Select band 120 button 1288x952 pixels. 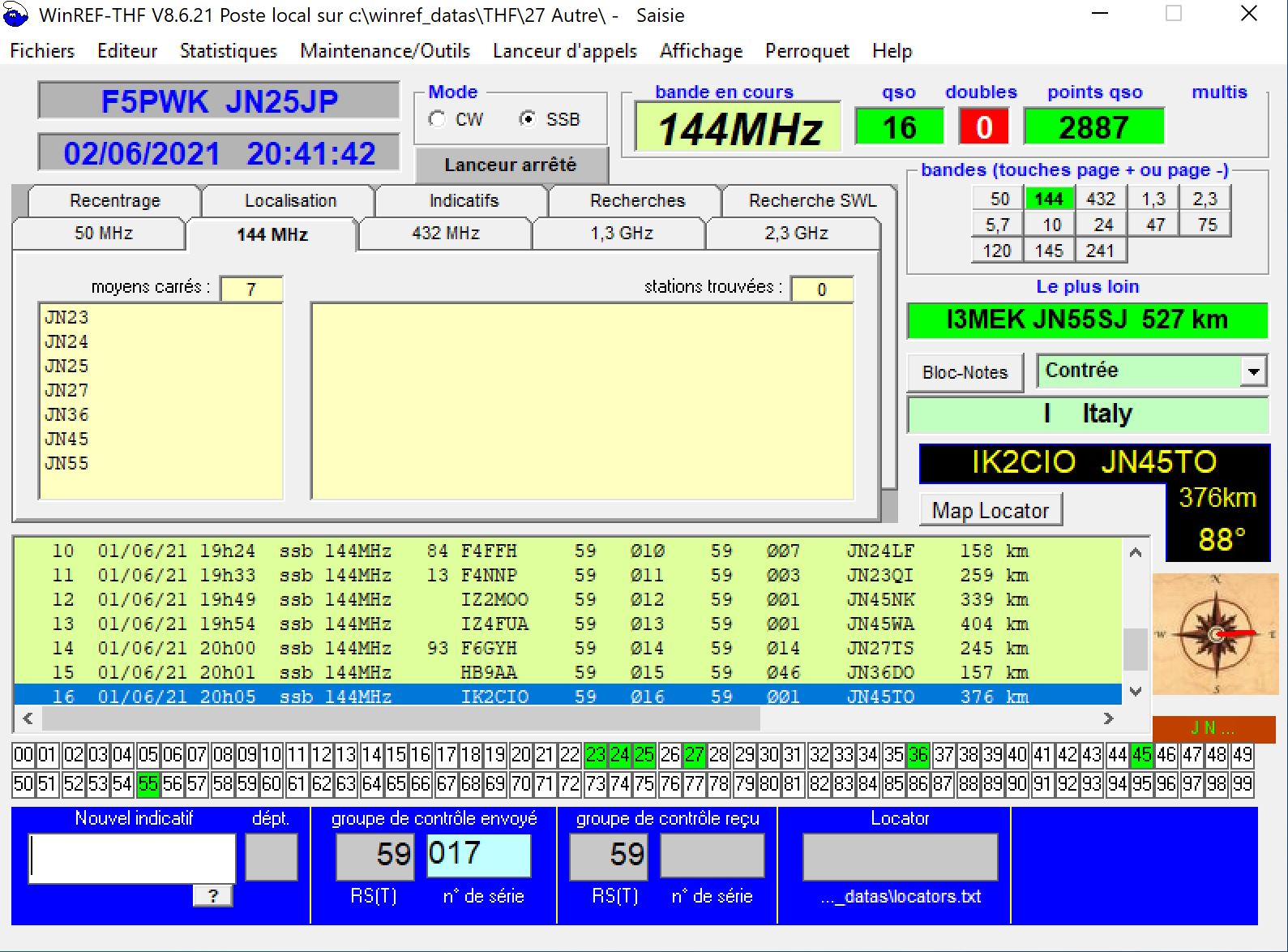click(997, 251)
